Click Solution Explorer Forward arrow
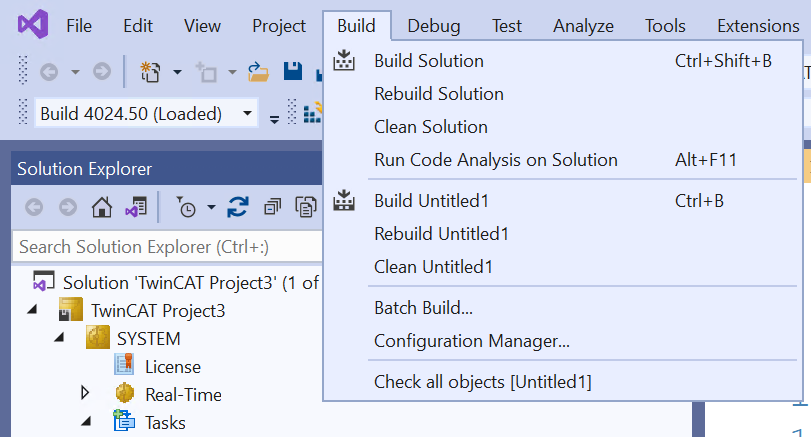This screenshot has height=437, width=811. point(68,207)
